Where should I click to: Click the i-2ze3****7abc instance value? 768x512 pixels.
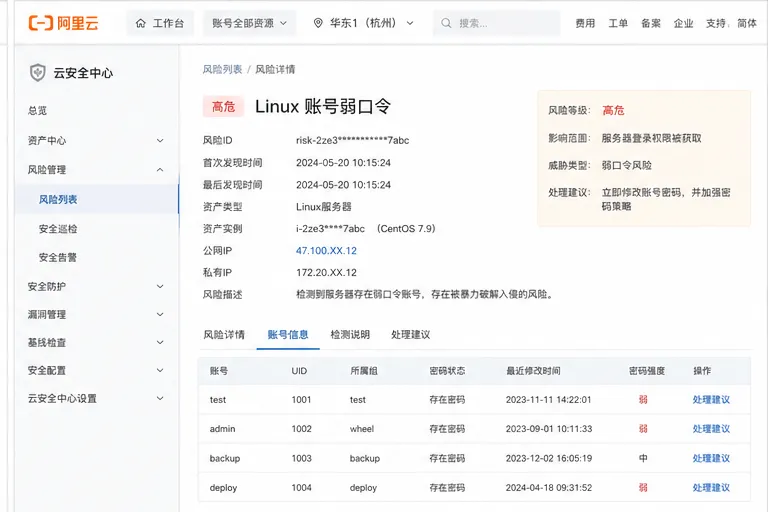point(330,228)
